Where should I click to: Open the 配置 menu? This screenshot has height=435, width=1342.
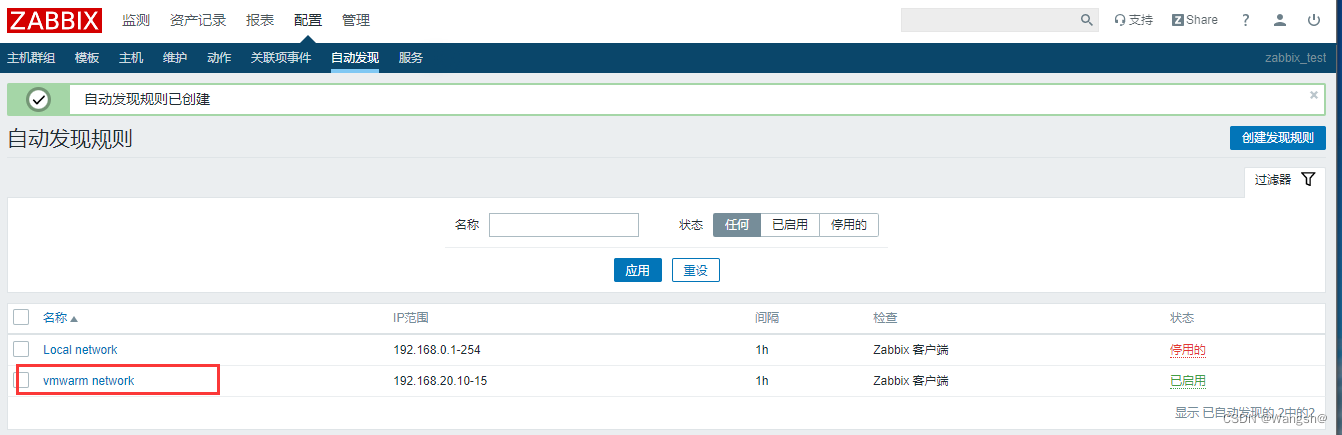[x=308, y=20]
